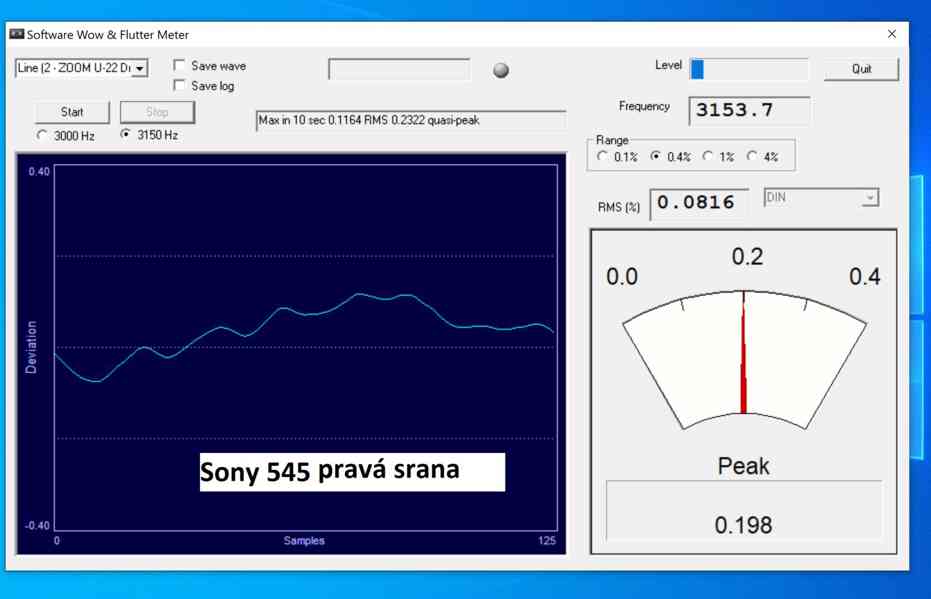Click the gray round indicator light

point(501,70)
